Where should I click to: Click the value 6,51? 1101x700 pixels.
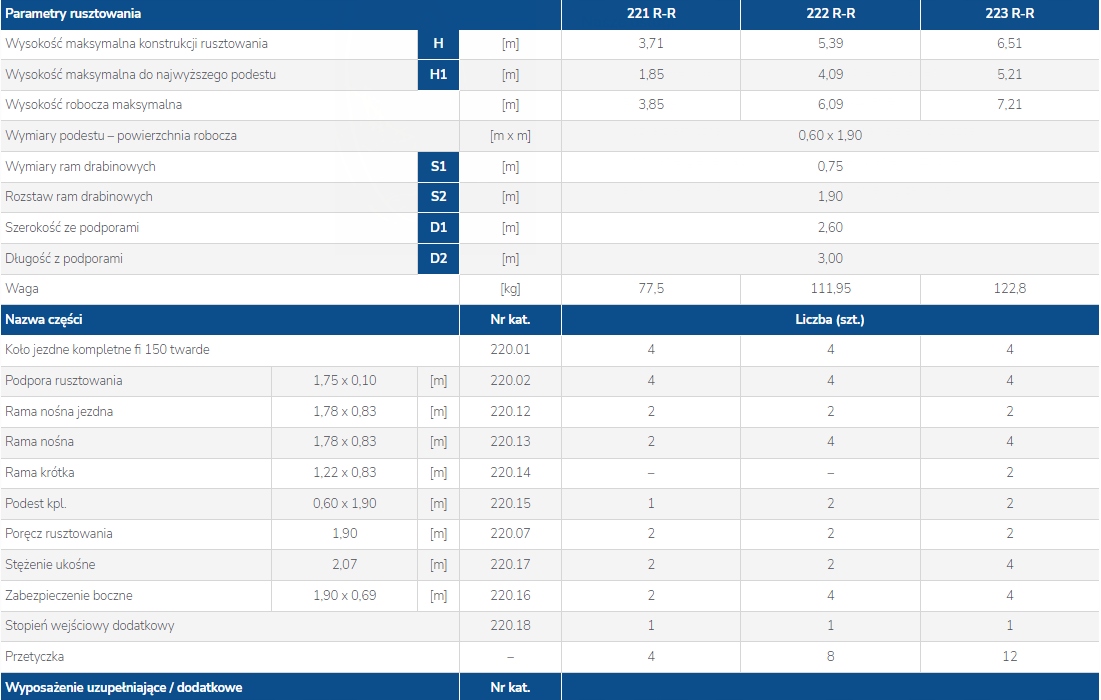pyautogui.click(x=1010, y=44)
